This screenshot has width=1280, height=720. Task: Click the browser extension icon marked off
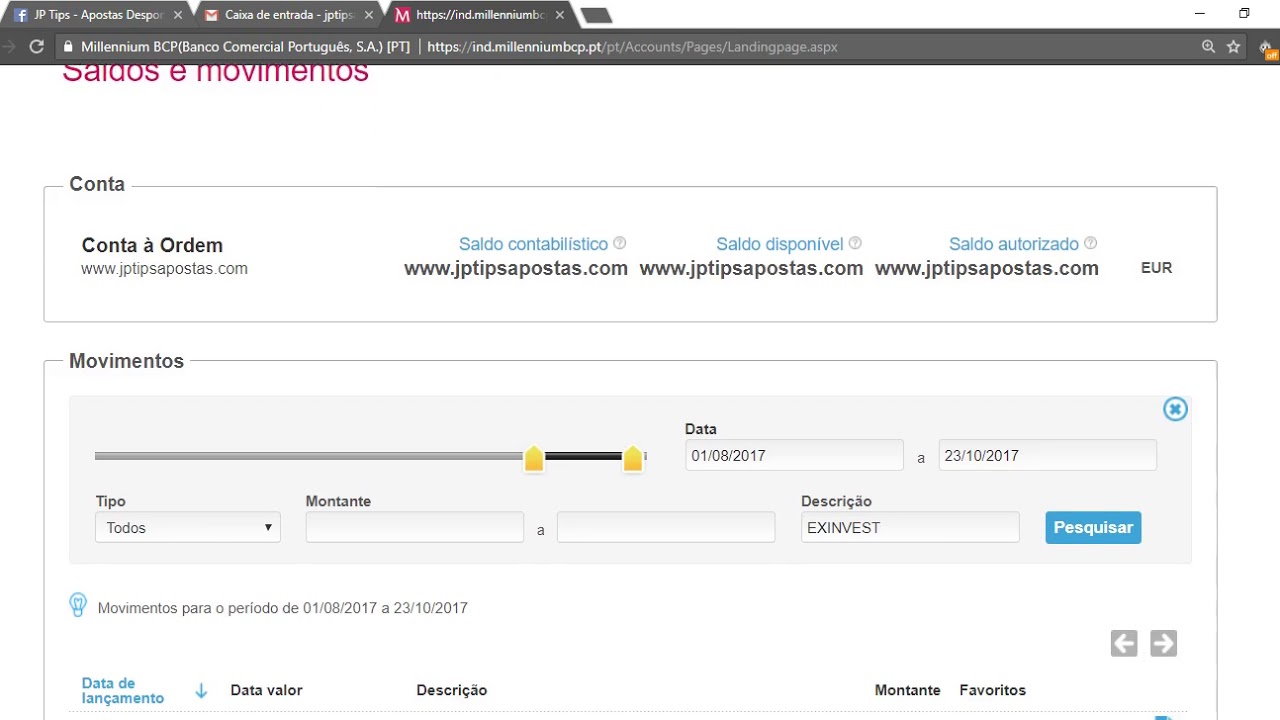1268,49
